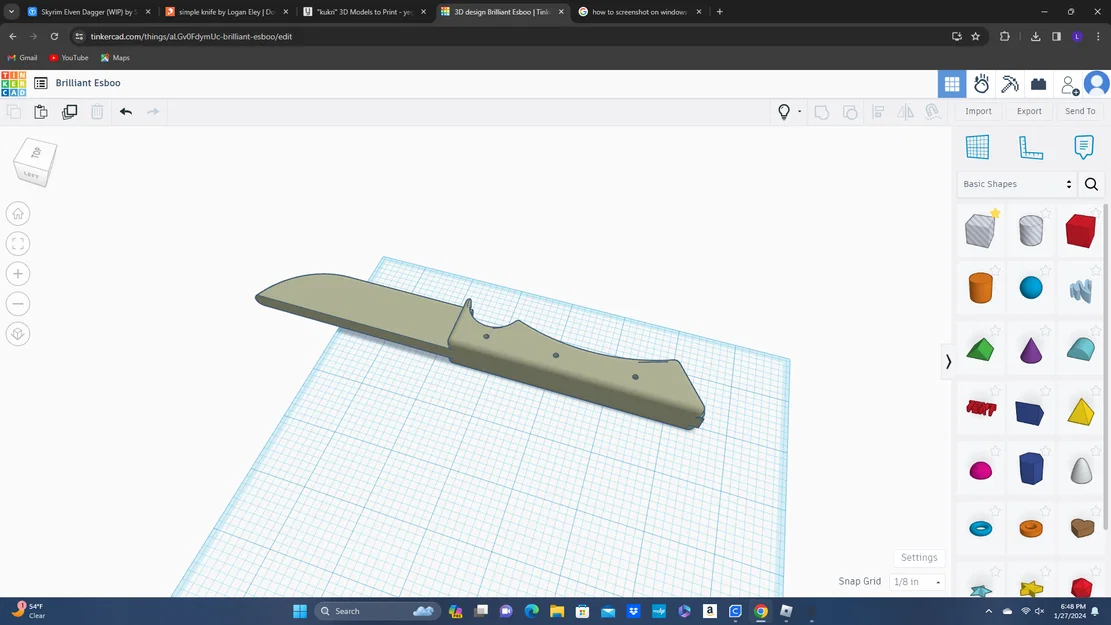Image resolution: width=1111 pixels, height=625 pixels.
Task: Zoom in with the plus icon
Action: click(18, 274)
